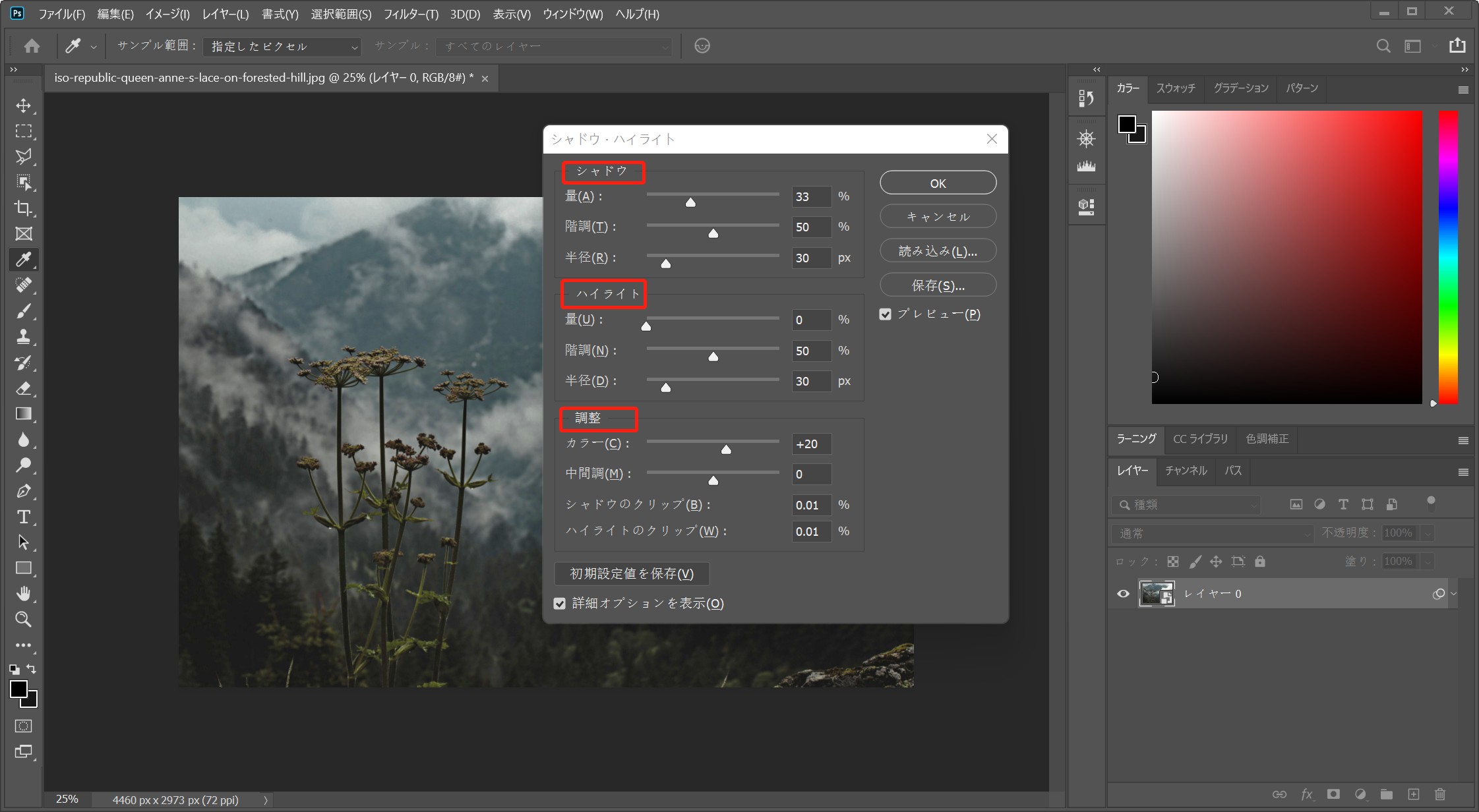The image size is (1479, 812).
Task: Select the Clone Stamp tool
Action: click(23, 336)
